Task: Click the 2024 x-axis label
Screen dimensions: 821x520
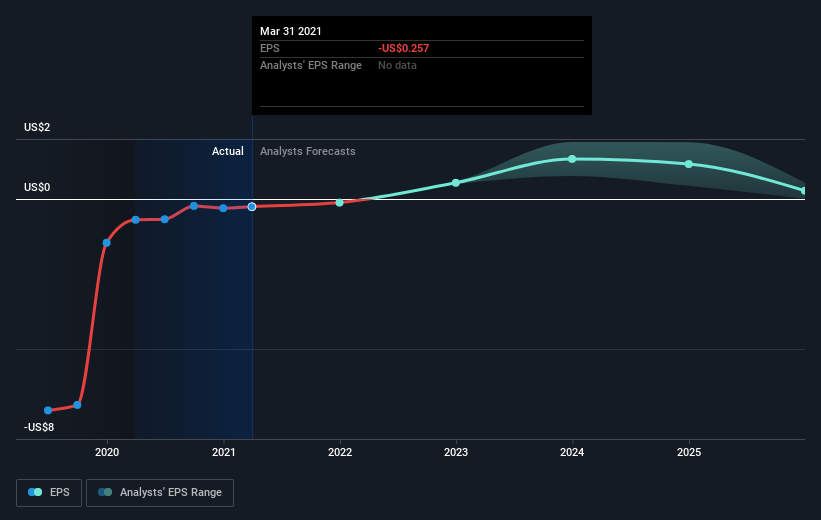Action: pyautogui.click(x=572, y=452)
